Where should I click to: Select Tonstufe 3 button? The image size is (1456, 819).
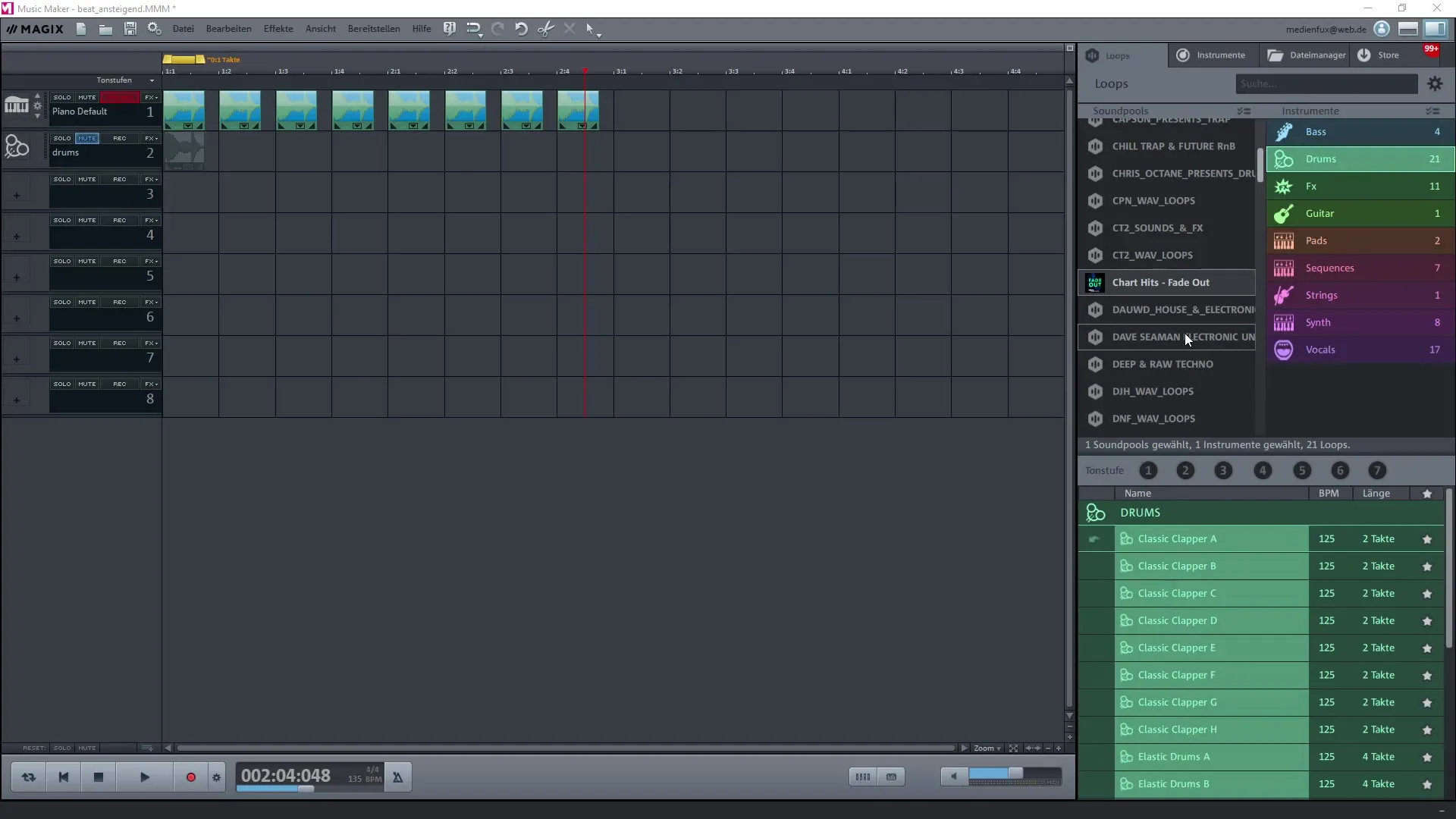coord(1222,471)
